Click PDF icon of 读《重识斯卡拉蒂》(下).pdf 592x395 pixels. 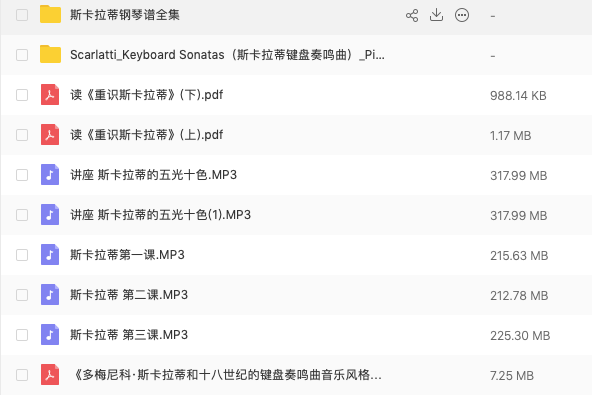[x=50, y=94]
